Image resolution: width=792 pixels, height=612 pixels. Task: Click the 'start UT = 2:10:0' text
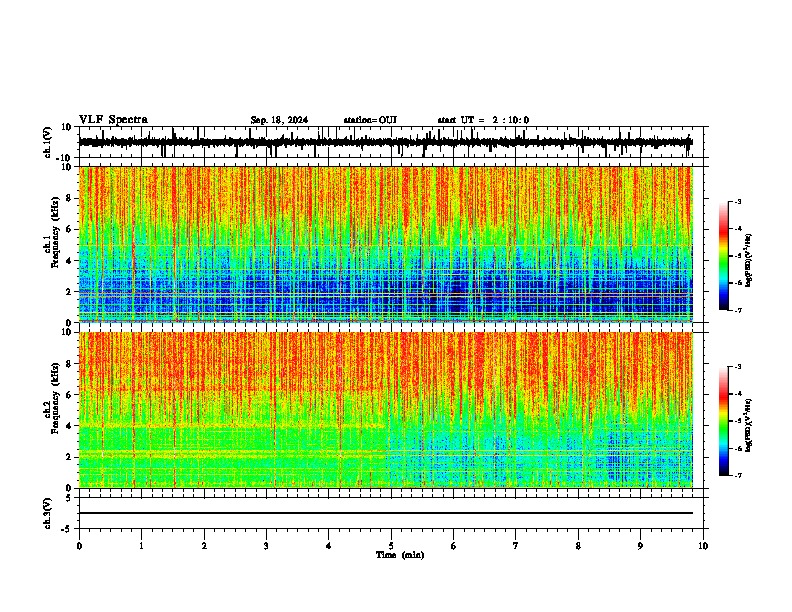(x=483, y=120)
